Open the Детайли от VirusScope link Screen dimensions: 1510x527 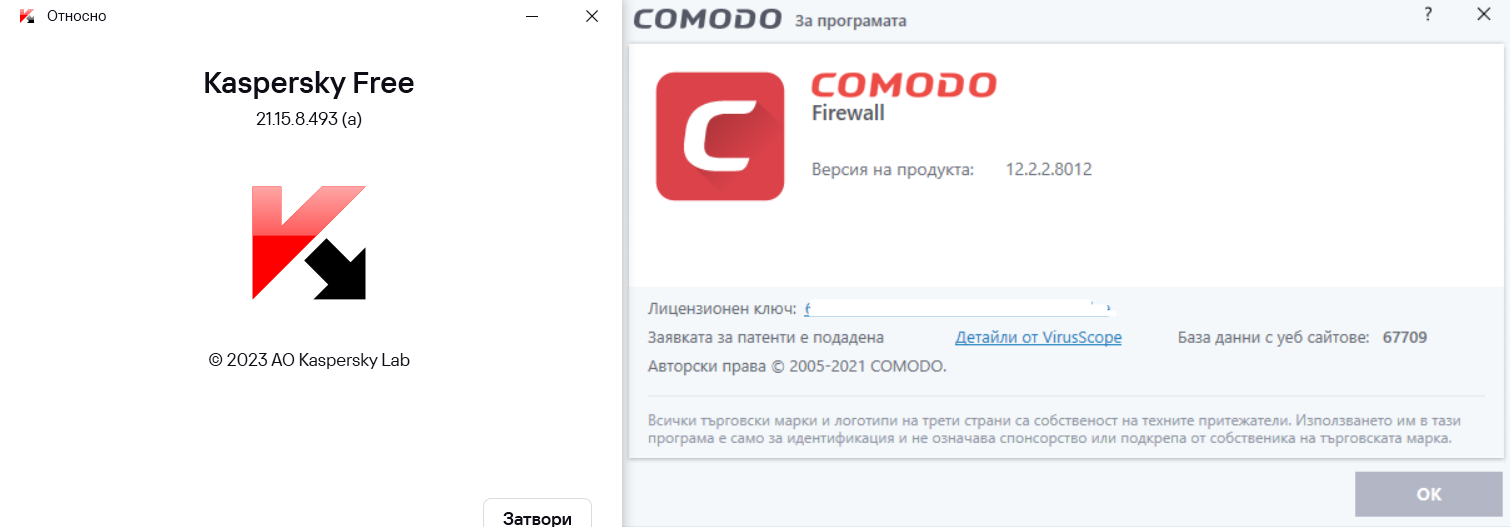coord(1038,338)
